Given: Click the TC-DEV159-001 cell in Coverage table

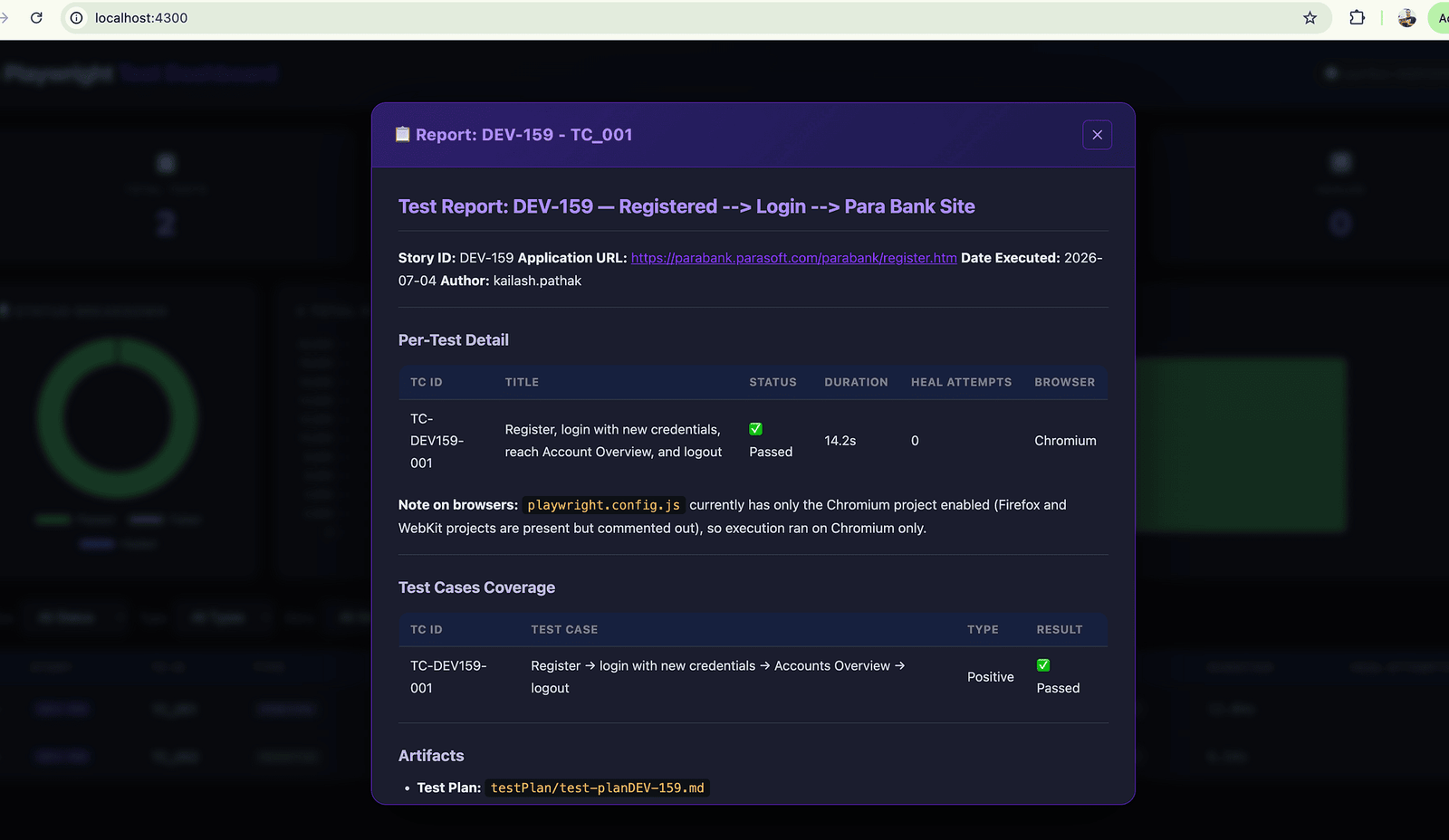Looking at the screenshot, I should click(x=448, y=677).
